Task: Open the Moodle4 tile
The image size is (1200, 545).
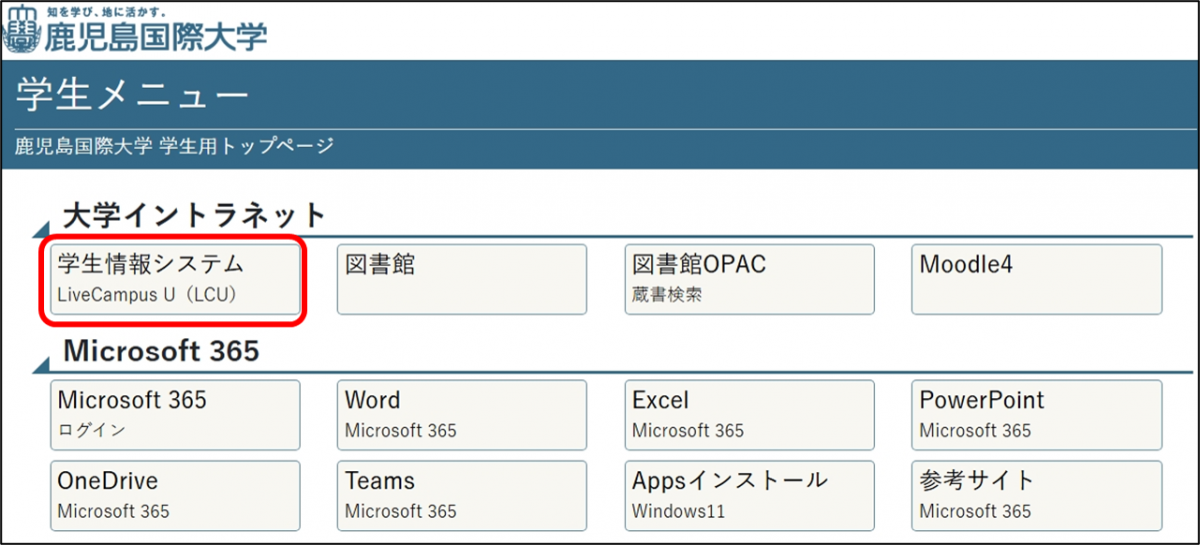Action: [1036, 279]
